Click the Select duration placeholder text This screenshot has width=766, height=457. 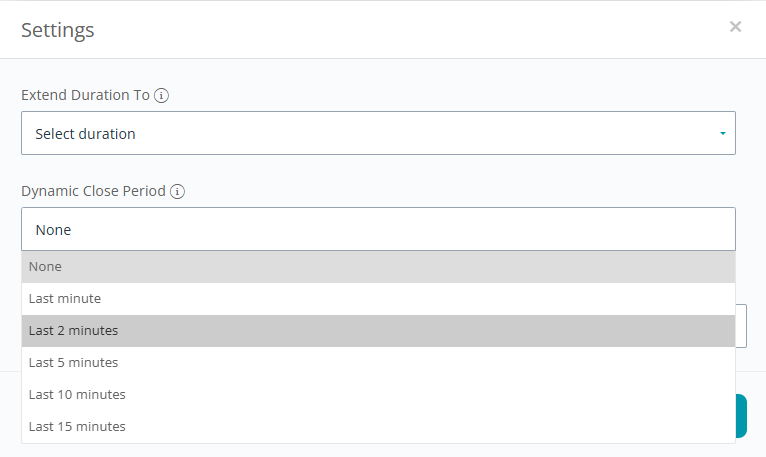tap(85, 134)
